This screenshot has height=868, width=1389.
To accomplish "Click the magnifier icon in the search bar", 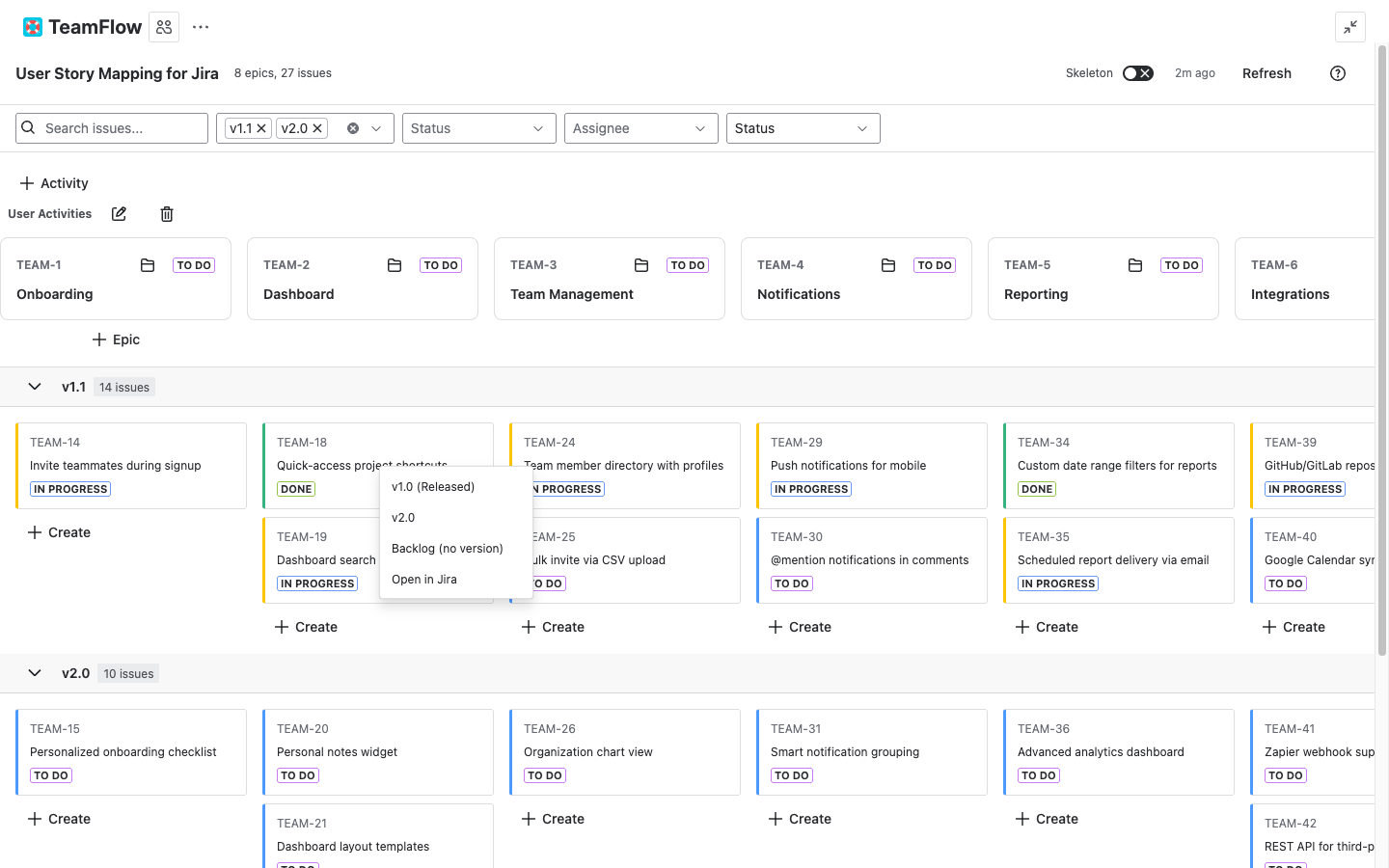I will point(28,127).
